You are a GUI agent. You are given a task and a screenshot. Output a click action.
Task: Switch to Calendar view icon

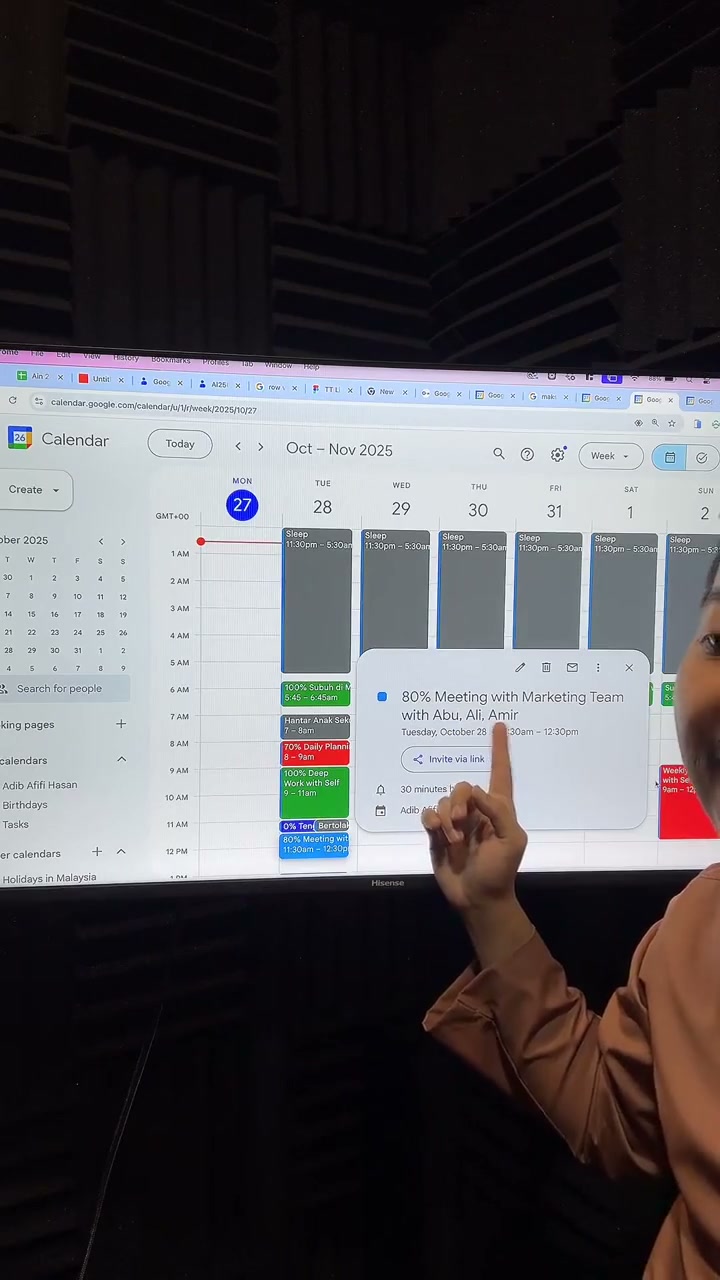(669, 457)
